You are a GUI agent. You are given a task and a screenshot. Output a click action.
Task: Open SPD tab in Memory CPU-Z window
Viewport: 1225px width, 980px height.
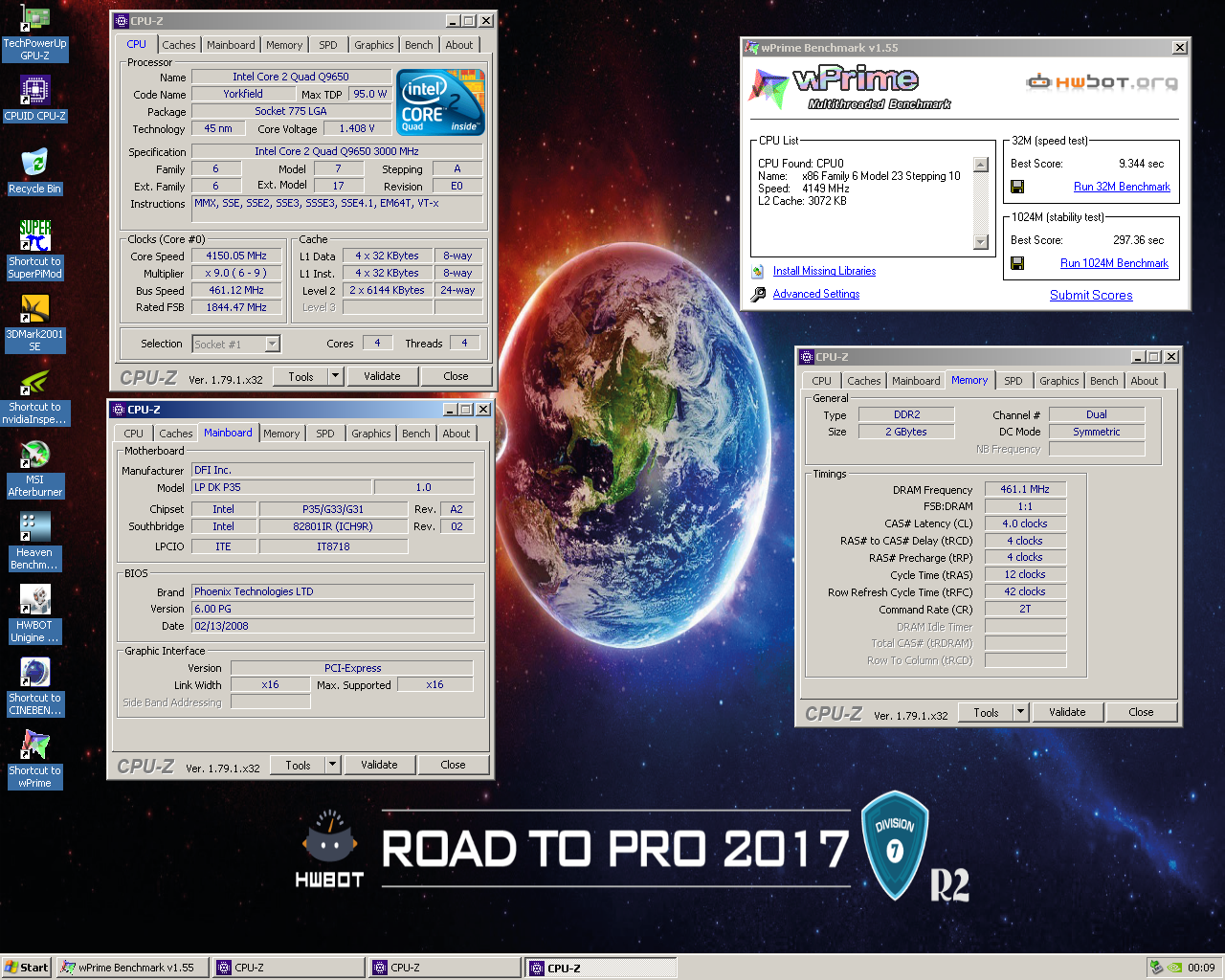[1013, 381]
